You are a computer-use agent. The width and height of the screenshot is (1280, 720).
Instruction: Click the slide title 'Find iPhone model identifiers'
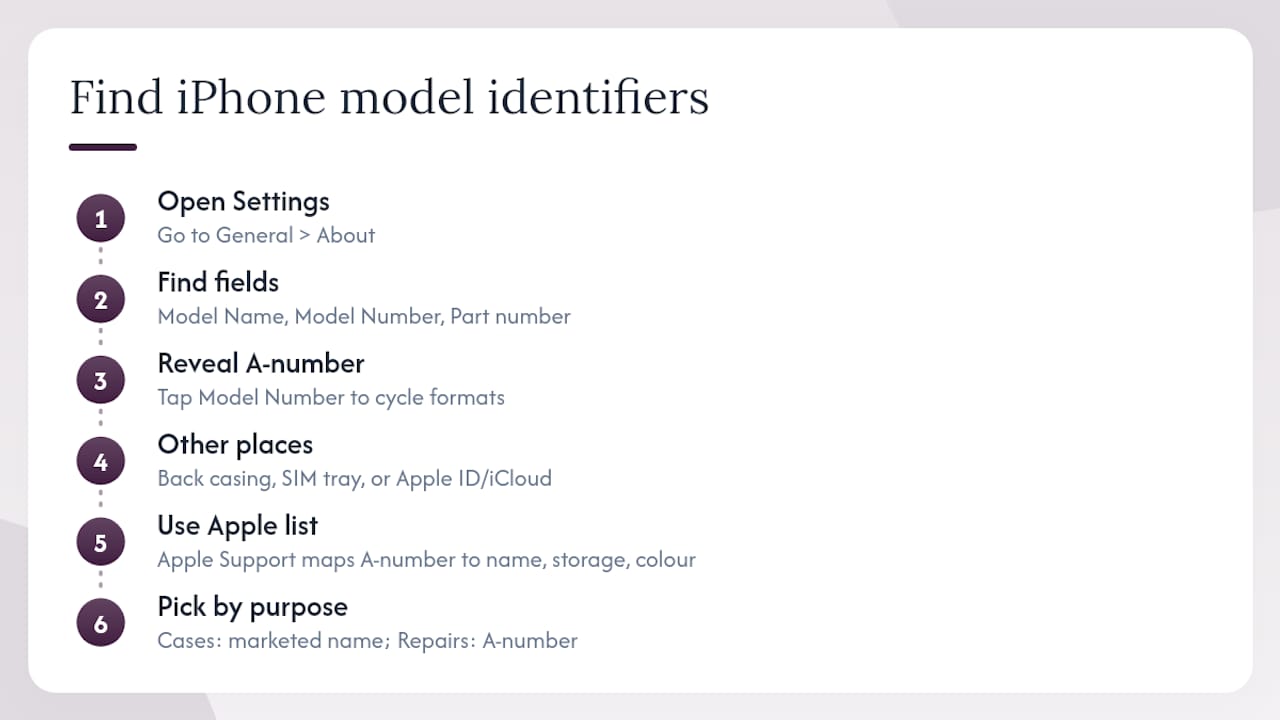pyautogui.click(x=389, y=98)
